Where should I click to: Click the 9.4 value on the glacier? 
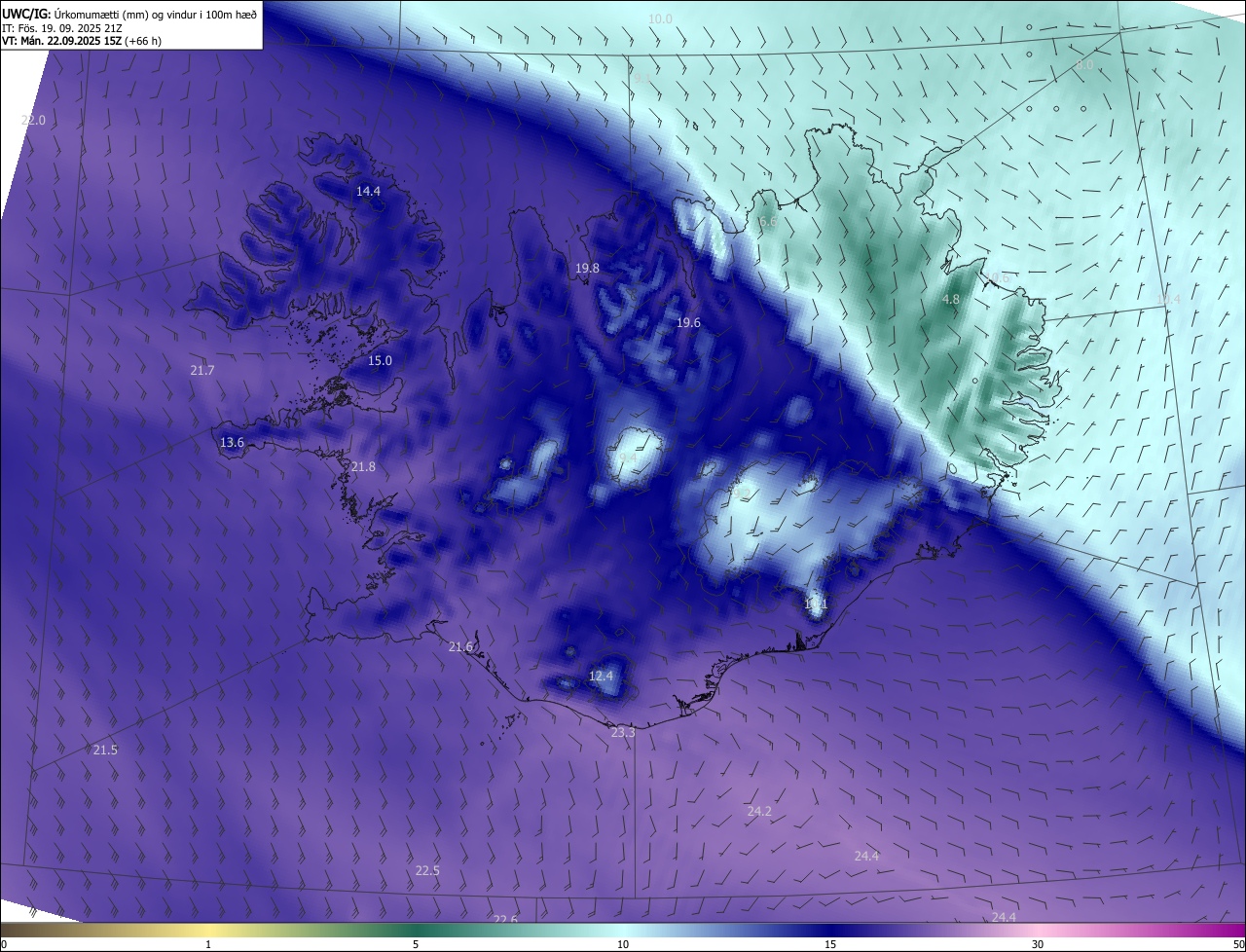[628, 458]
